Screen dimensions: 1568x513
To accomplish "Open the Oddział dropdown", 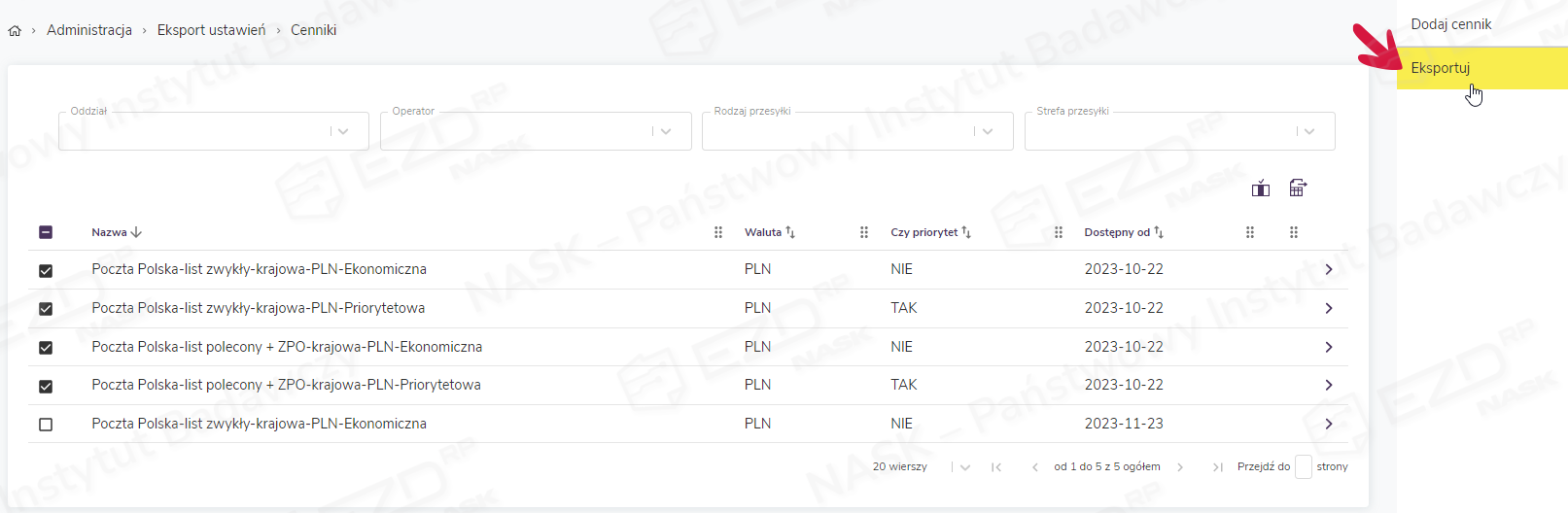I will 342,131.
